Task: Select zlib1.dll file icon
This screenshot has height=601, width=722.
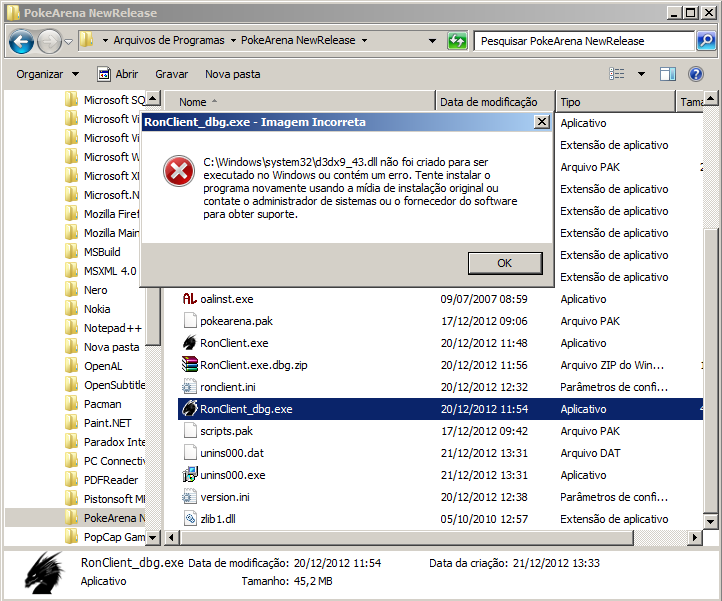Action: [x=190, y=519]
